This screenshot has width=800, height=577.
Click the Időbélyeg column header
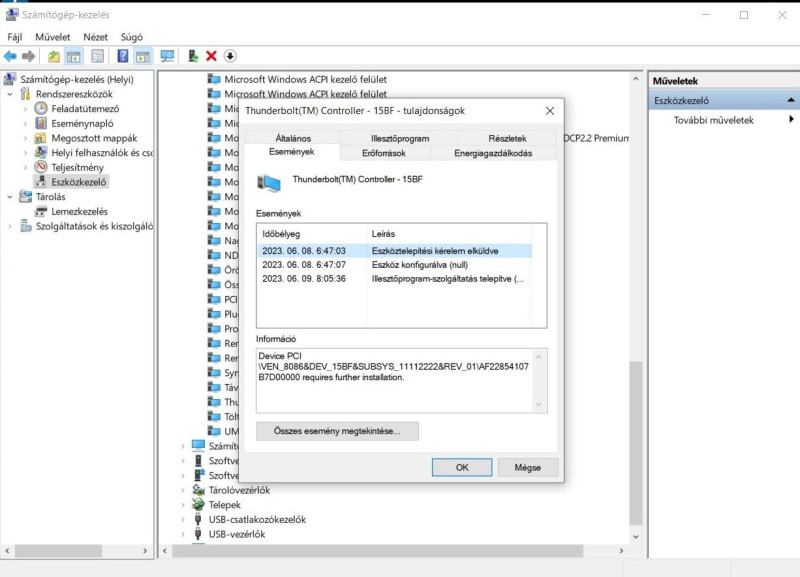(312, 234)
